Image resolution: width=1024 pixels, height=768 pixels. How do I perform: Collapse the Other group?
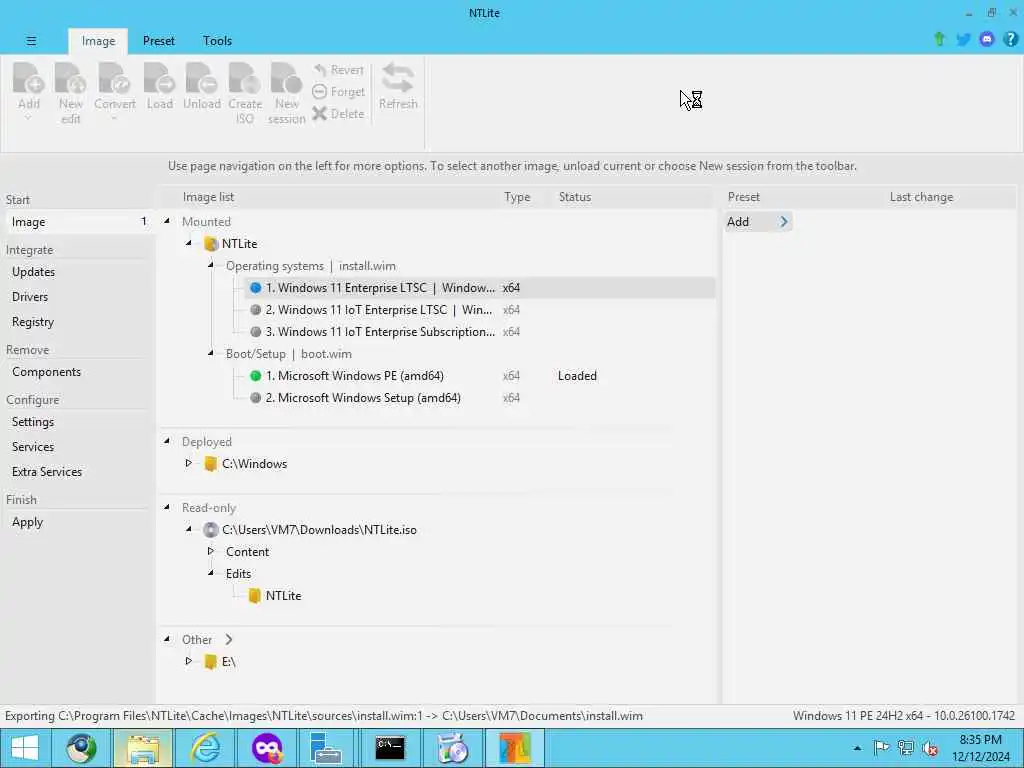[x=167, y=639]
